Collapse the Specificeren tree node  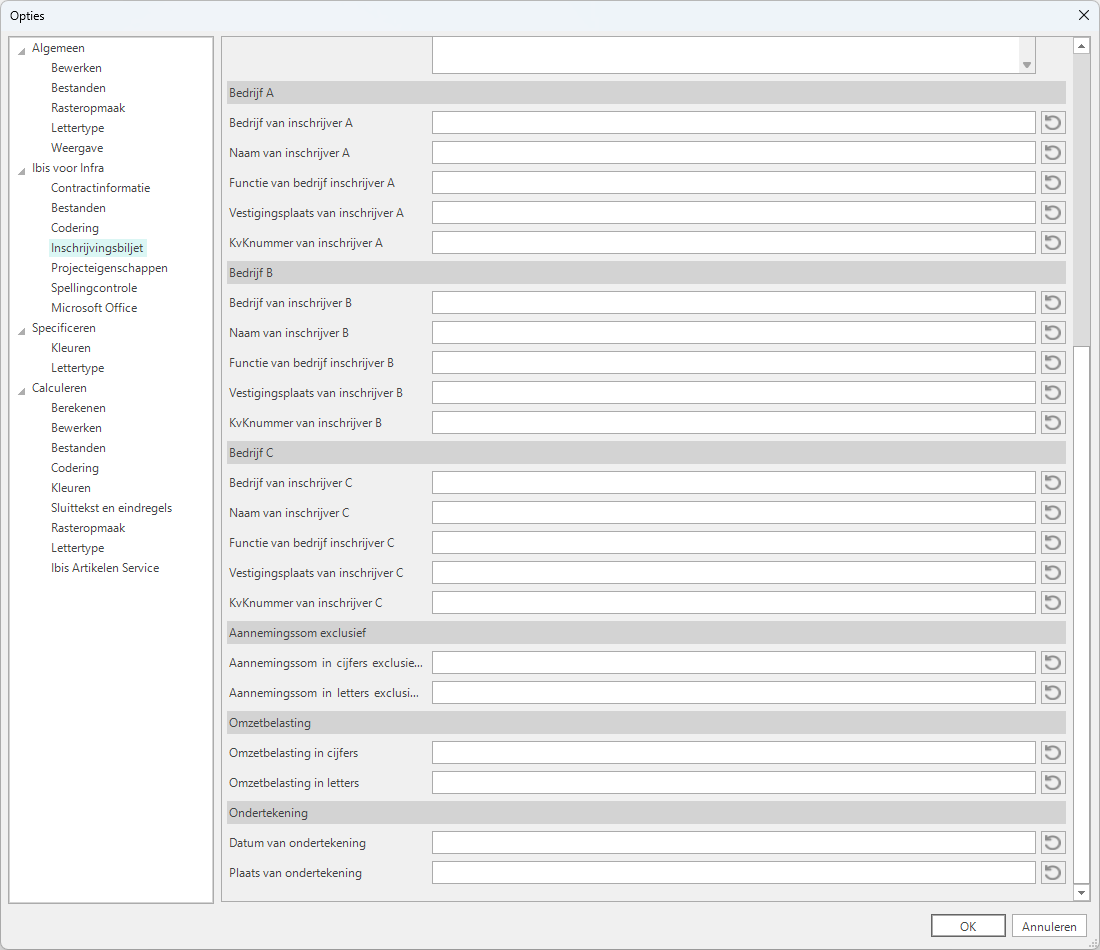coord(22,330)
